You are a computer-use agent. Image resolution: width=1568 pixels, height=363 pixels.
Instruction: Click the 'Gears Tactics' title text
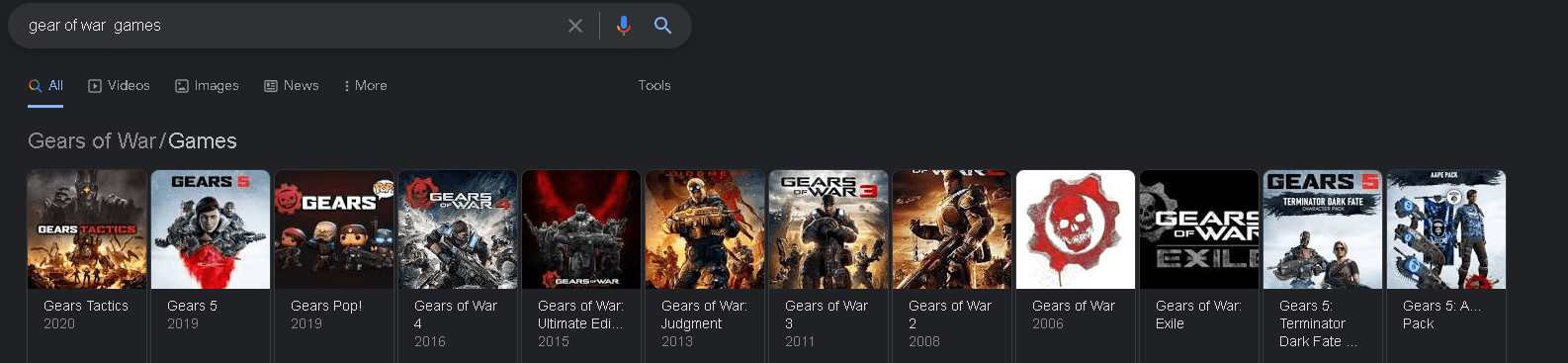tap(86, 306)
